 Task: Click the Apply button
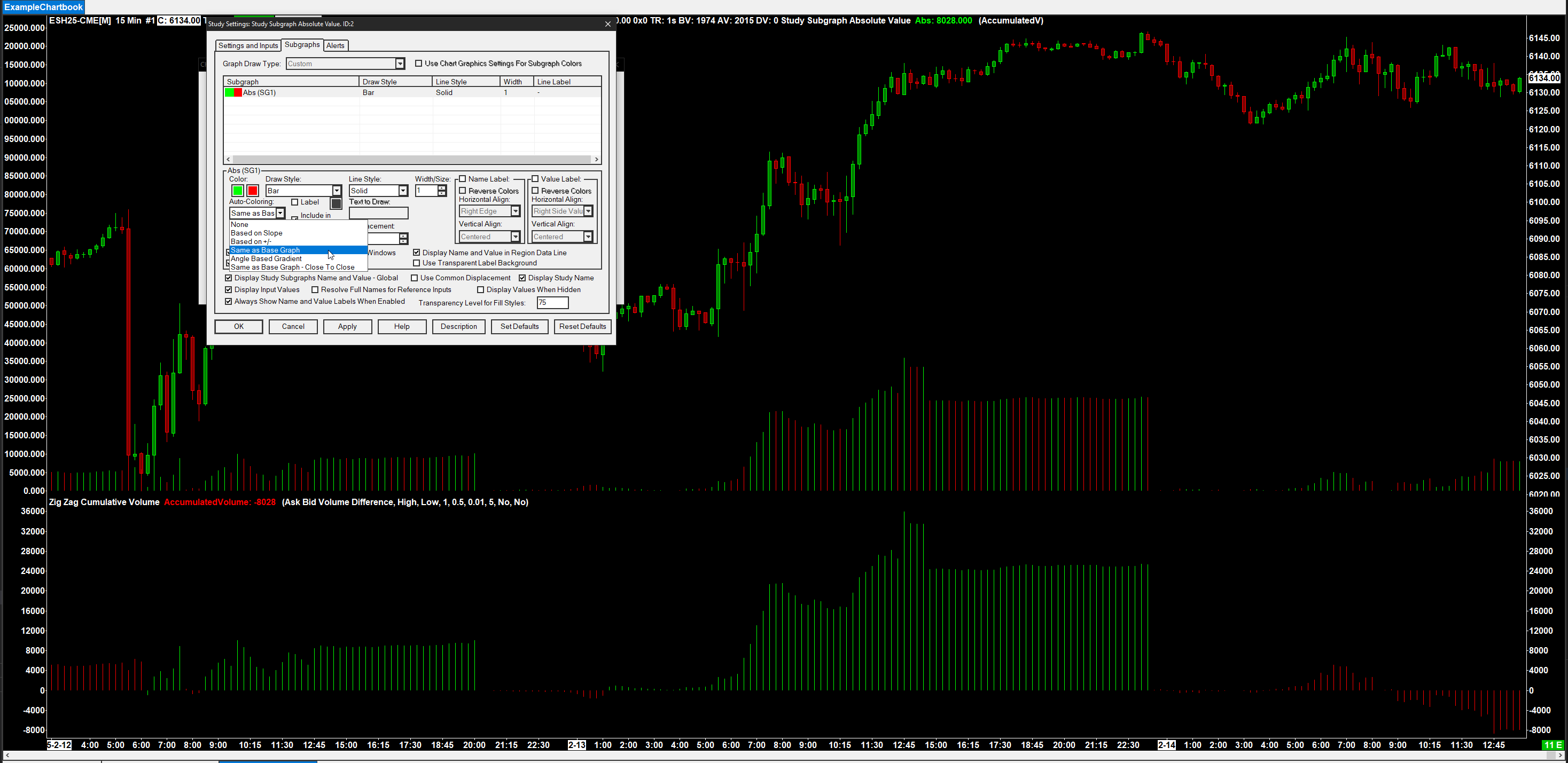[347, 326]
